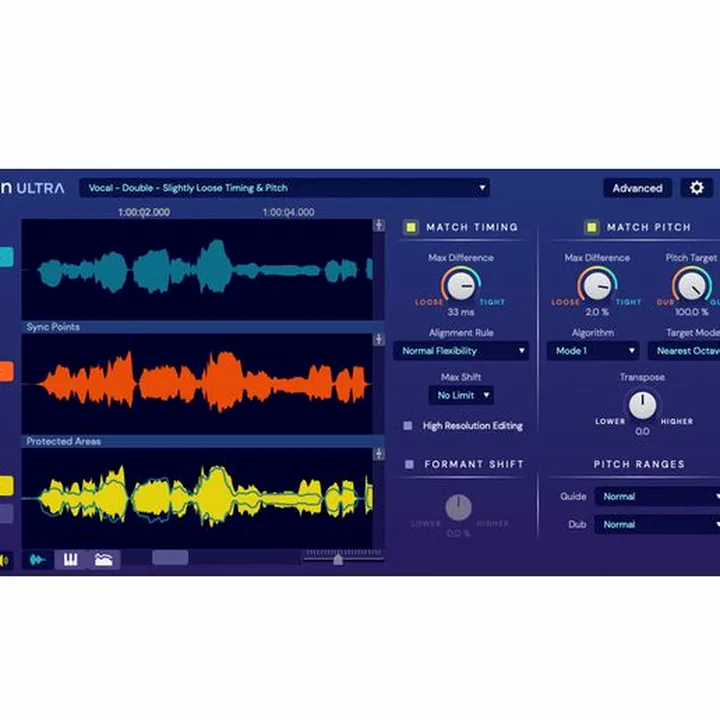
Task: Click the yellow output waveform
Action: pyautogui.click(x=197, y=498)
